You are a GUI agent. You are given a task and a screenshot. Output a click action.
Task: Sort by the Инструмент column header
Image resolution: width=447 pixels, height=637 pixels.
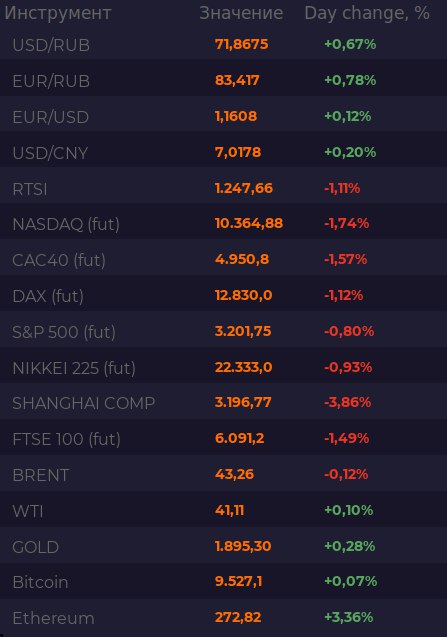coord(58,13)
